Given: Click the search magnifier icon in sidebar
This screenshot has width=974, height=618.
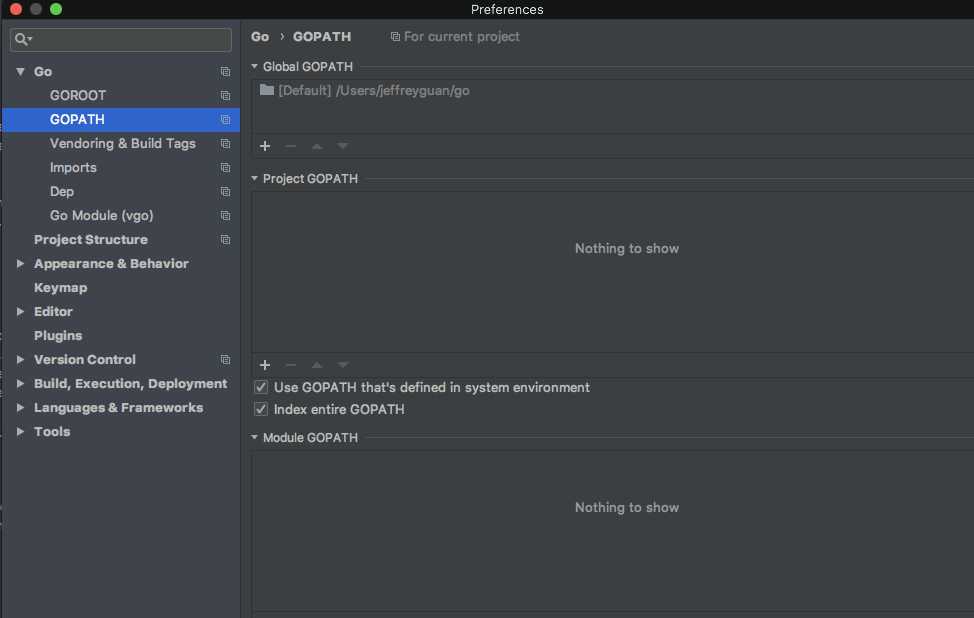Looking at the screenshot, I should (22, 39).
